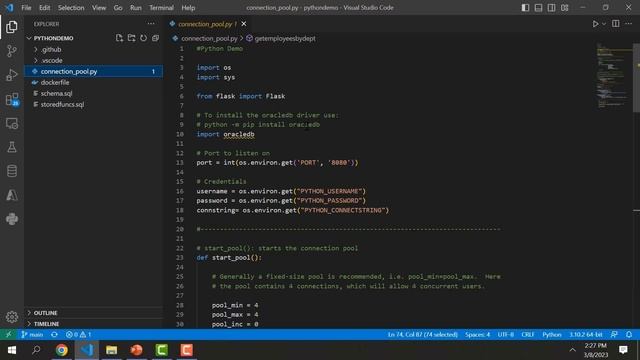The height and width of the screenshot is (360, 640).
Task: Open Explorer views and more actions
Action: [x=151, y=24]
